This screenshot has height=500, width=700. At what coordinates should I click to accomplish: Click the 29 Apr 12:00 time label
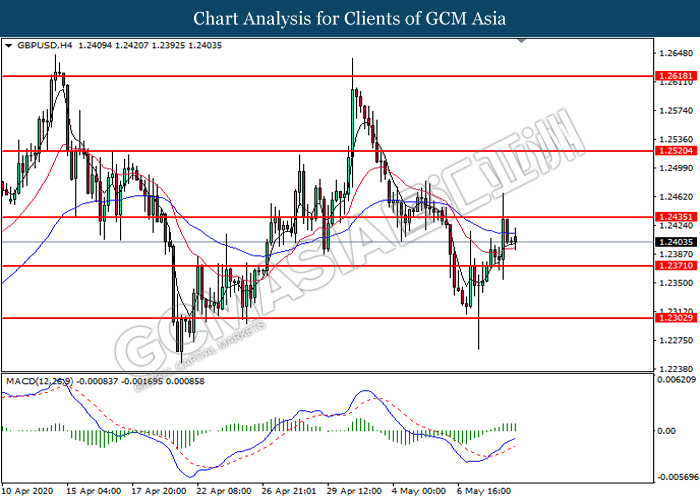(354, 491)
